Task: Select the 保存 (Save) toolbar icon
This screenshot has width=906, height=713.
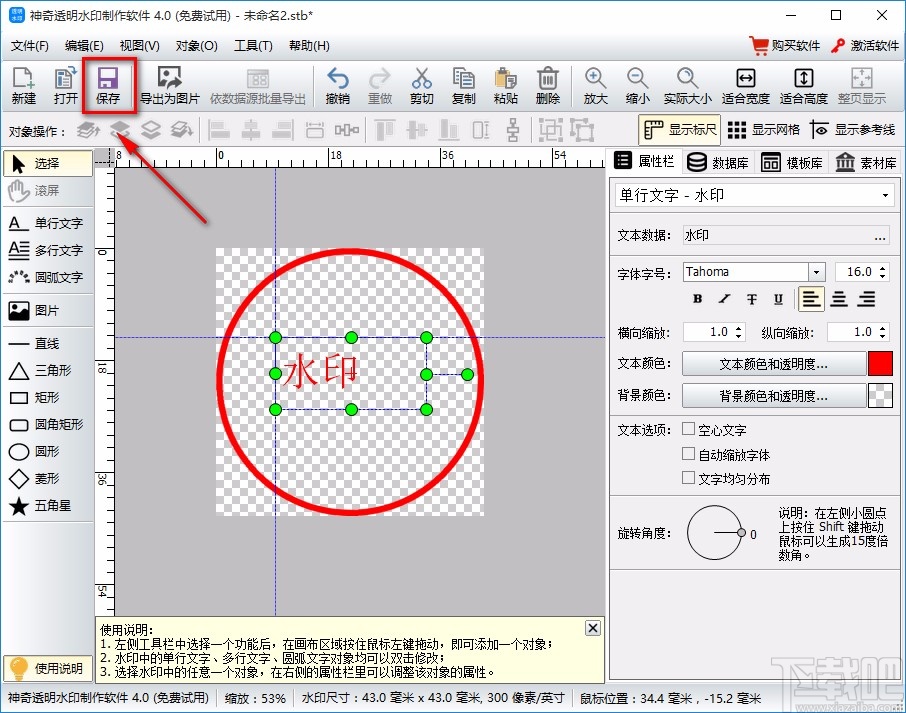Action: coord(109,86)
